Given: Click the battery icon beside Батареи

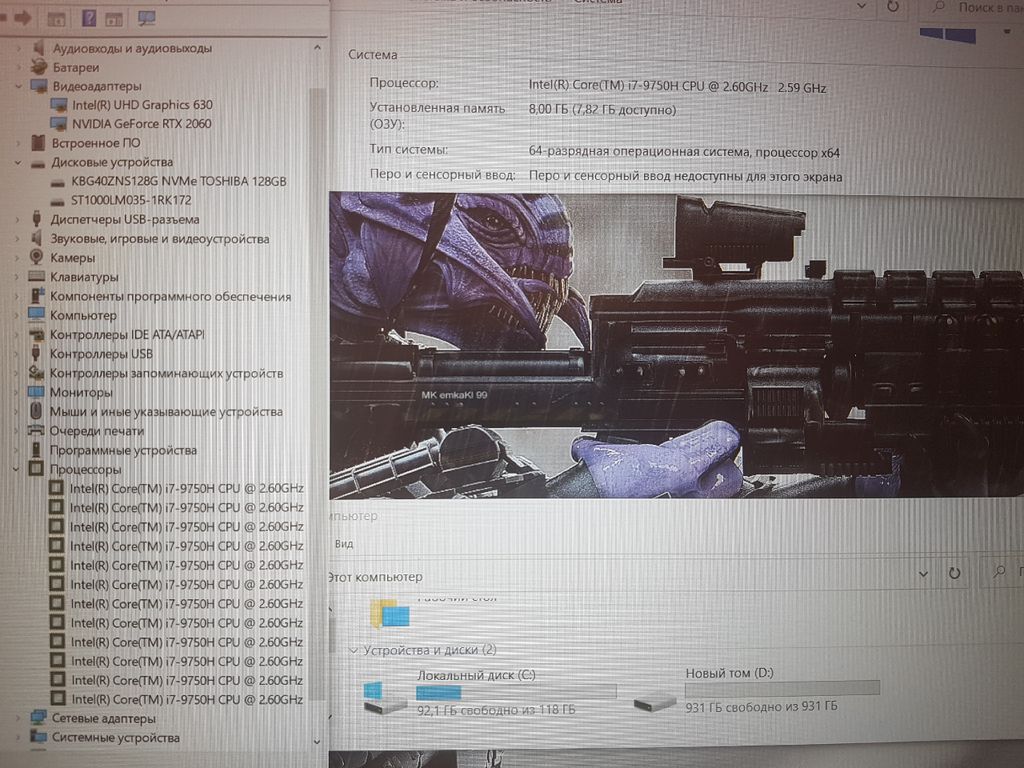Looking at the screenshot, I should tap(39, 67).
